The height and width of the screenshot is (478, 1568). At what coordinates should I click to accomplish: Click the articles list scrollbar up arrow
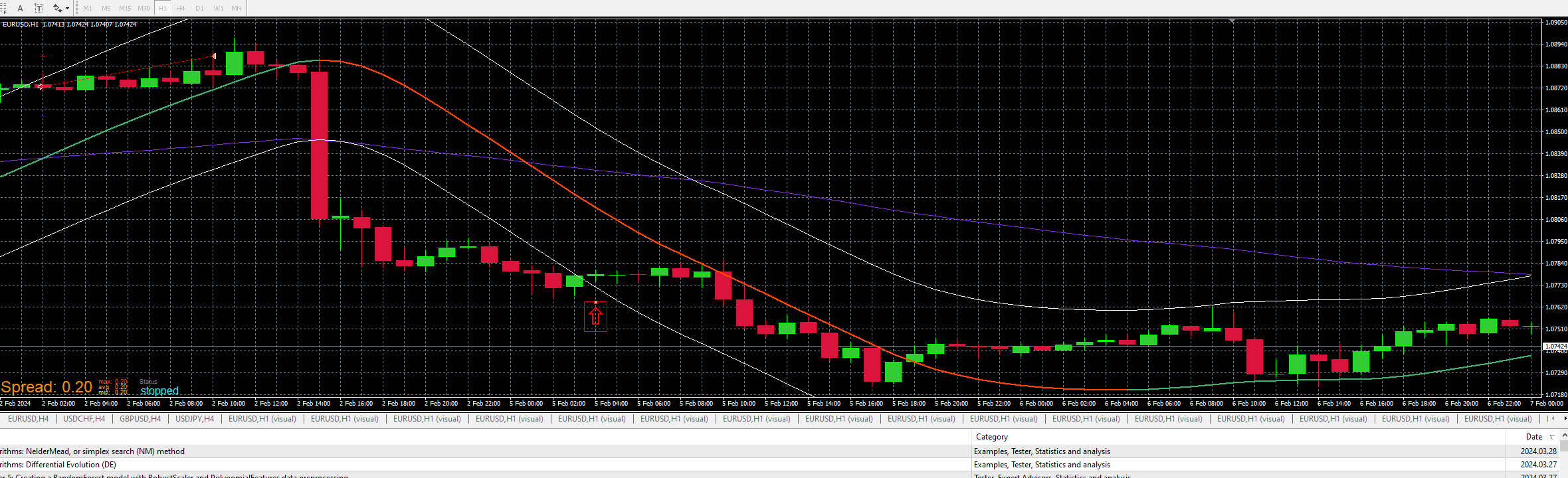pyautogui.click(x=1564, y=435)
